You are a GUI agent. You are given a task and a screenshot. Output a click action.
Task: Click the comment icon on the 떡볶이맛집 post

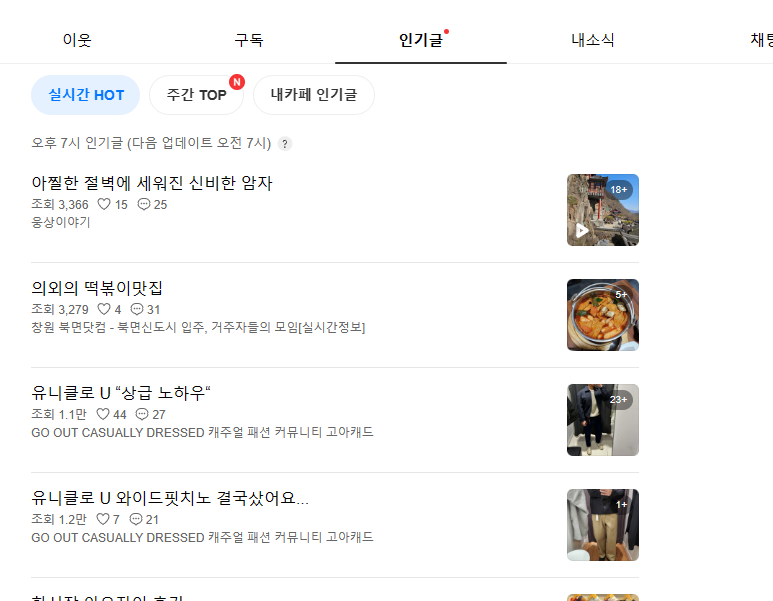137,309
